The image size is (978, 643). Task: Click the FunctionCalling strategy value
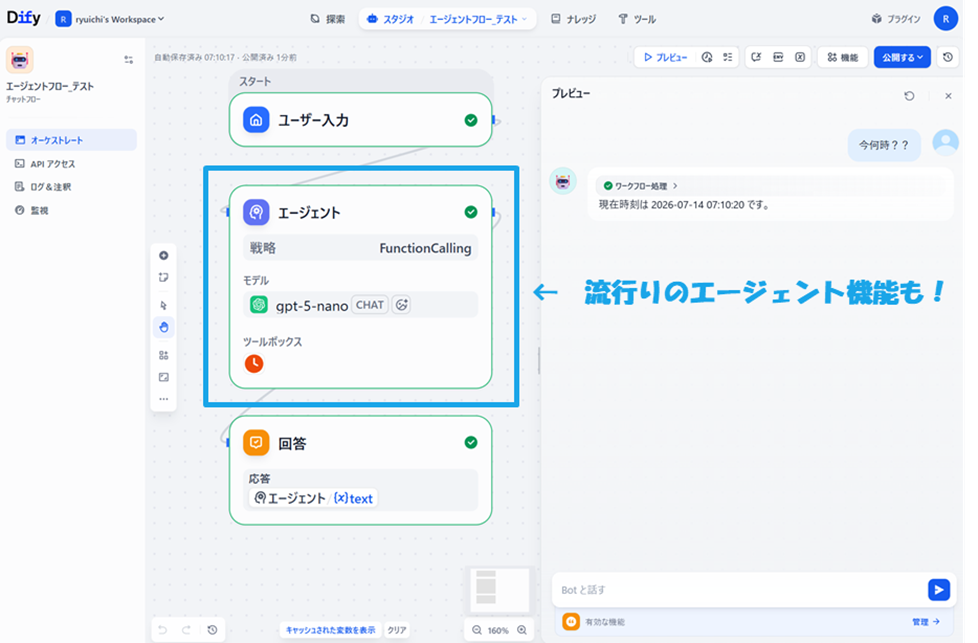pos(425,248)
